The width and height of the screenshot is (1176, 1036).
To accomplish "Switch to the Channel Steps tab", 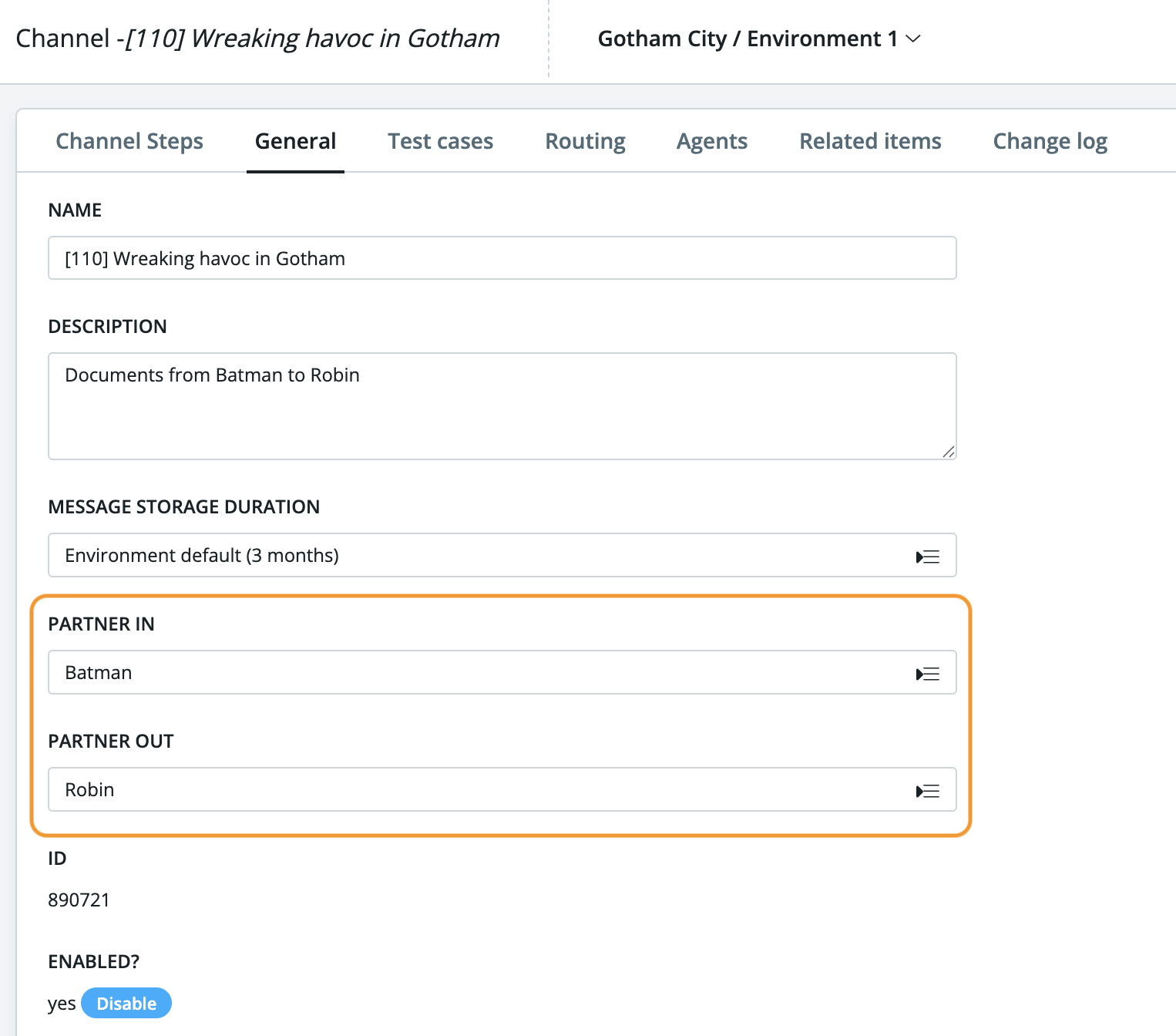I will pos(129,141).
